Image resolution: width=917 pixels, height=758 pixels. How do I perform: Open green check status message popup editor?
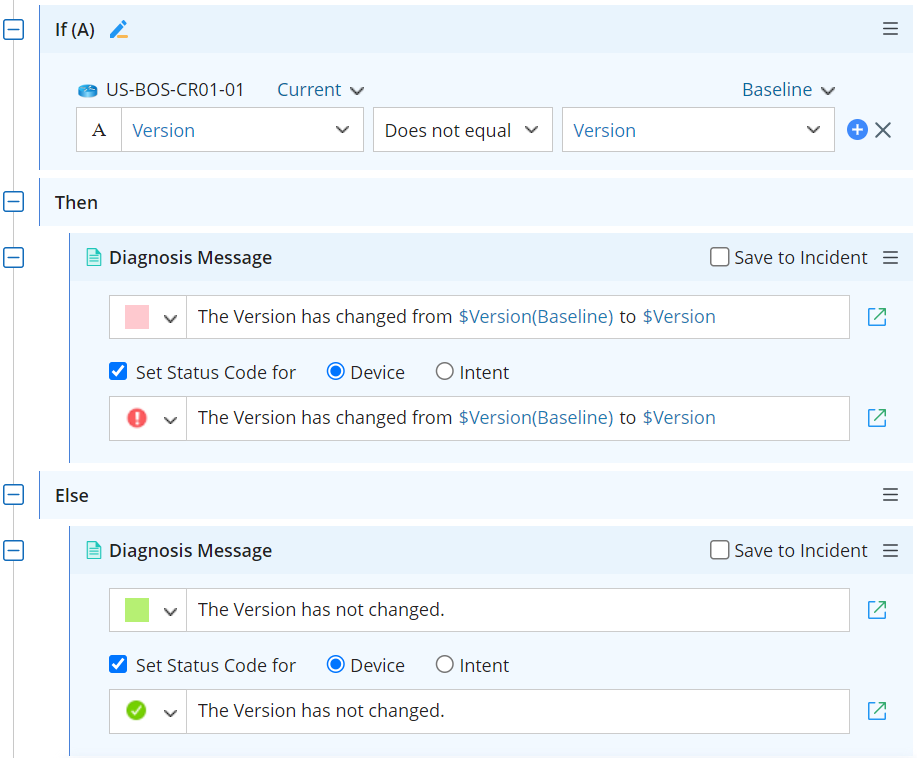click(877, 711)
